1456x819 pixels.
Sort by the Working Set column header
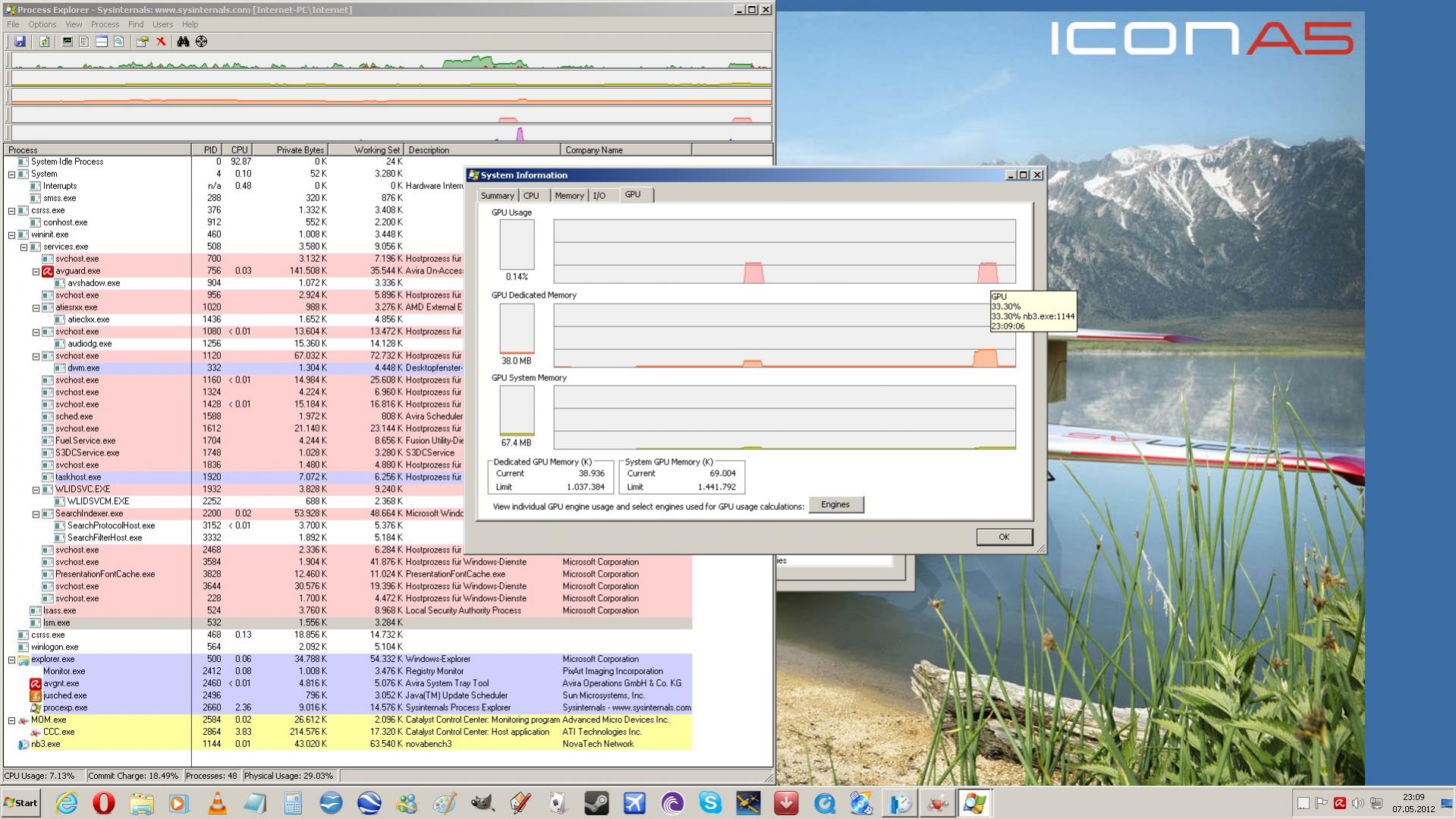(366, 150)
